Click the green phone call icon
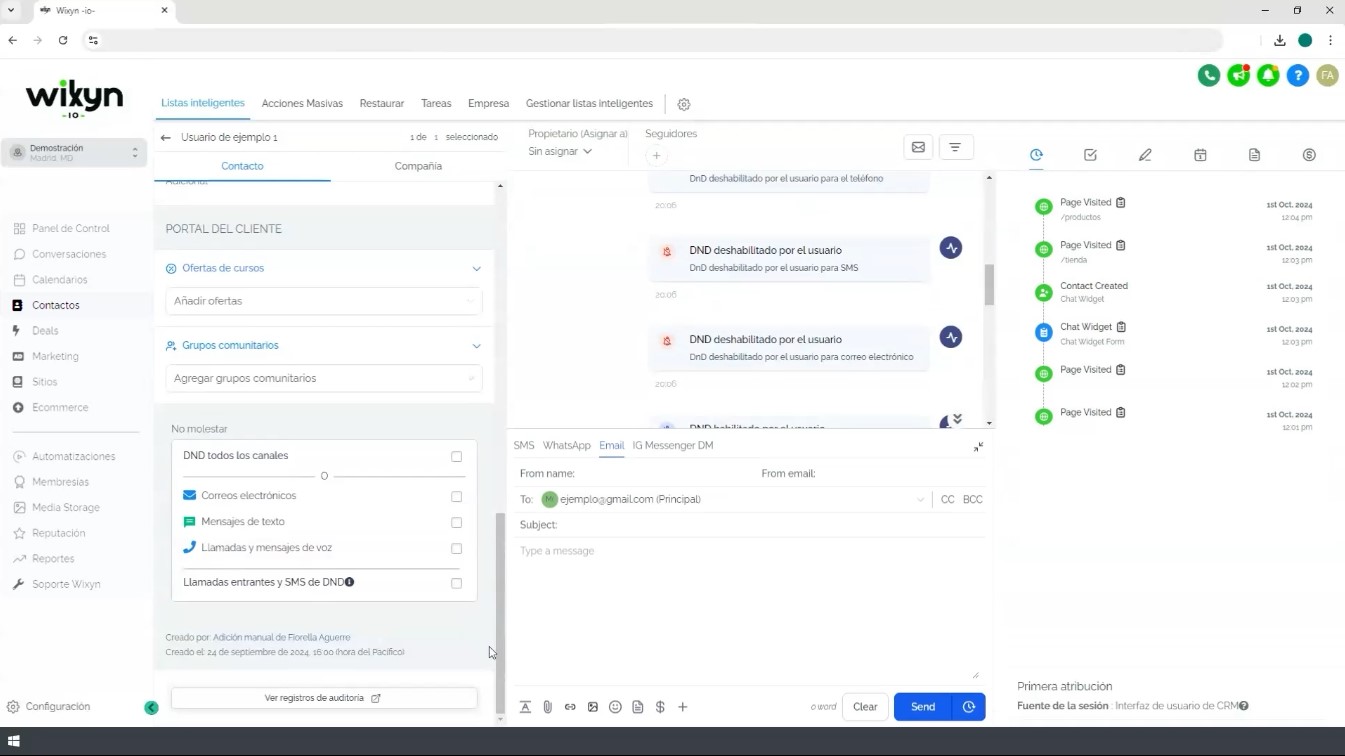The image size is (1345, 756). pos(1209,75)
